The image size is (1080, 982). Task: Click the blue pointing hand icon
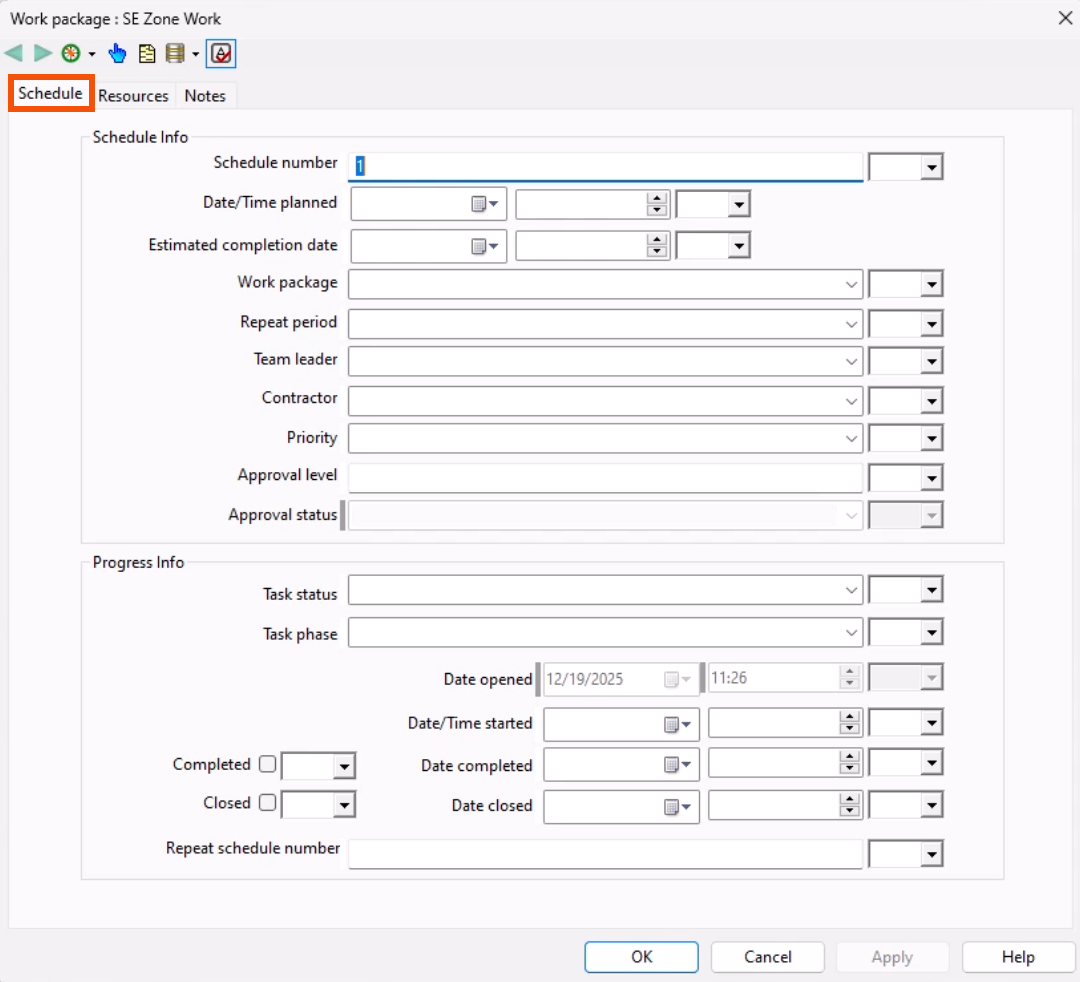118,53
